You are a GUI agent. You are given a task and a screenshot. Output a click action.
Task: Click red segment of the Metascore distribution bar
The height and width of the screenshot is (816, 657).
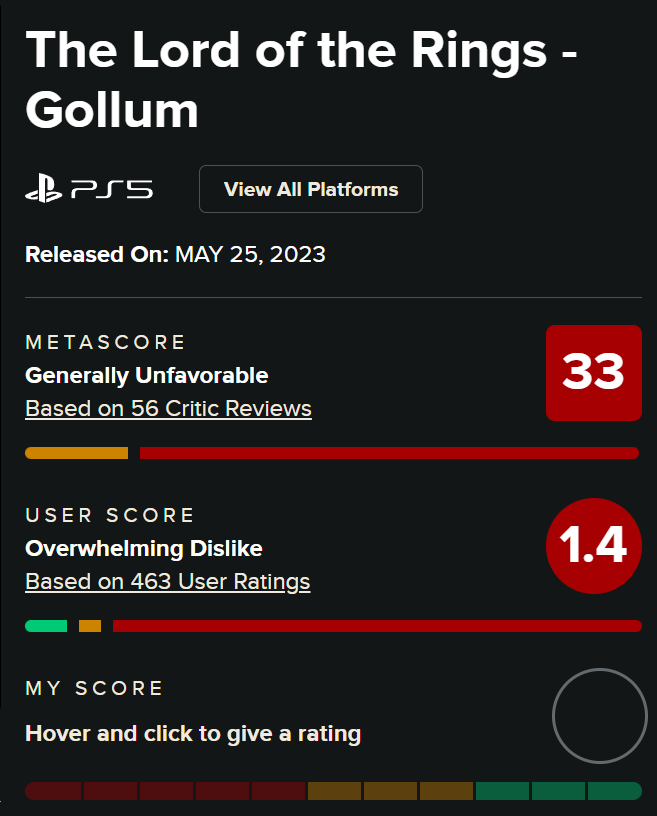[389, 453]
